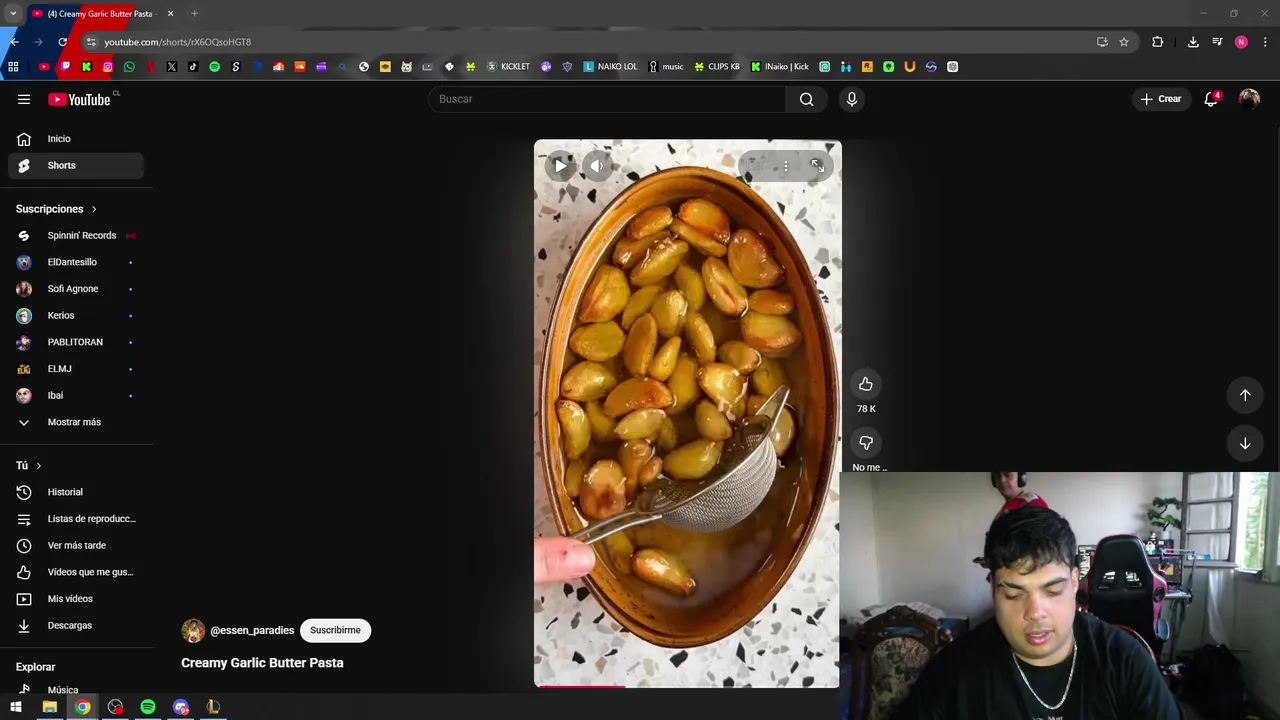Open Chrome extensions puzzle icon
1280x720 pixels.
point(1157,42)
